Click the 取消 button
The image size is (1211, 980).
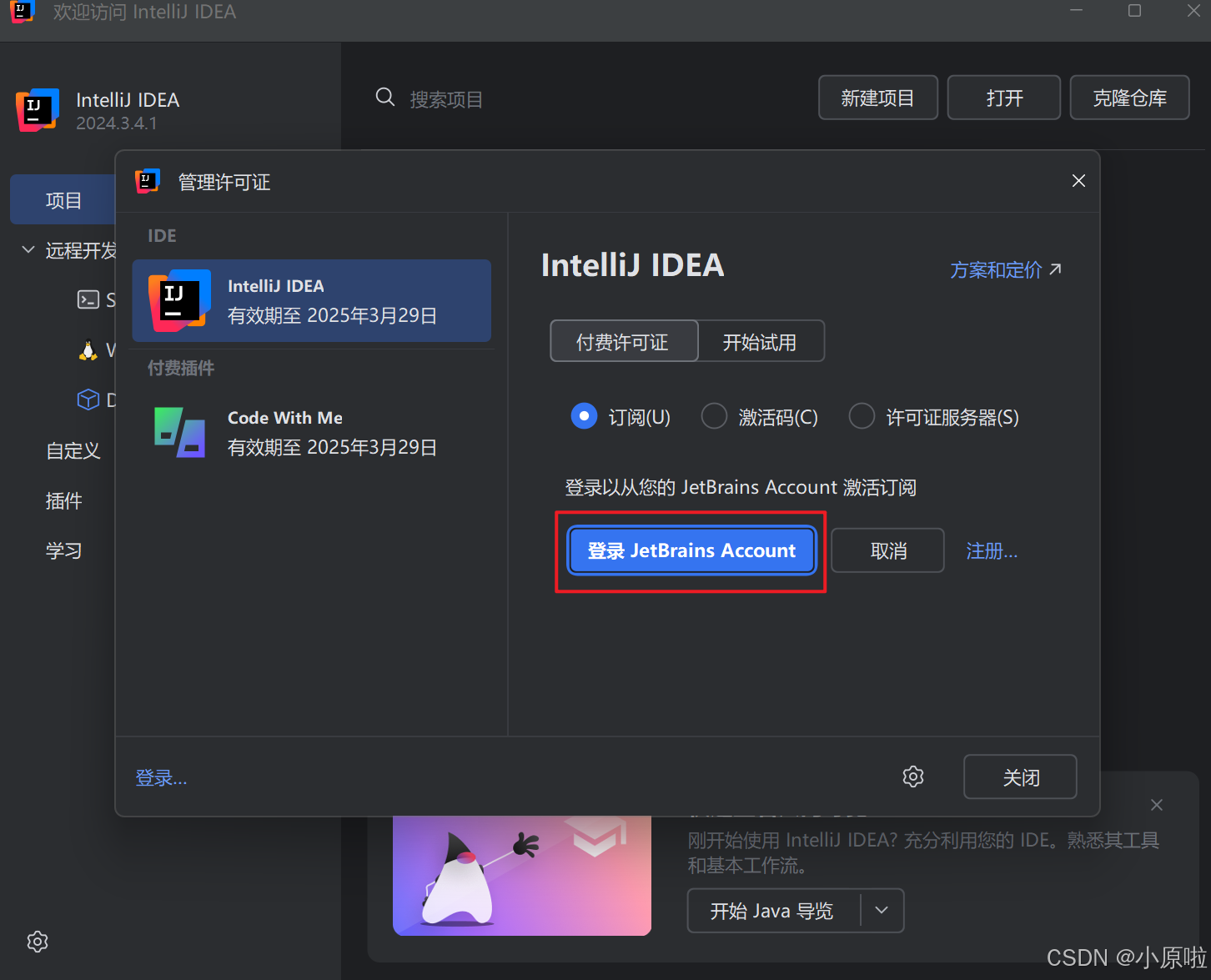pos(887,550)
